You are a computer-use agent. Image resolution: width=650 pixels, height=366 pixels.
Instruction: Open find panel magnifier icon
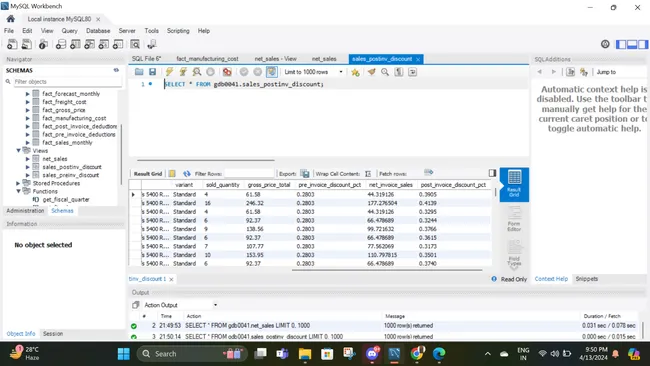click(385, 72)
